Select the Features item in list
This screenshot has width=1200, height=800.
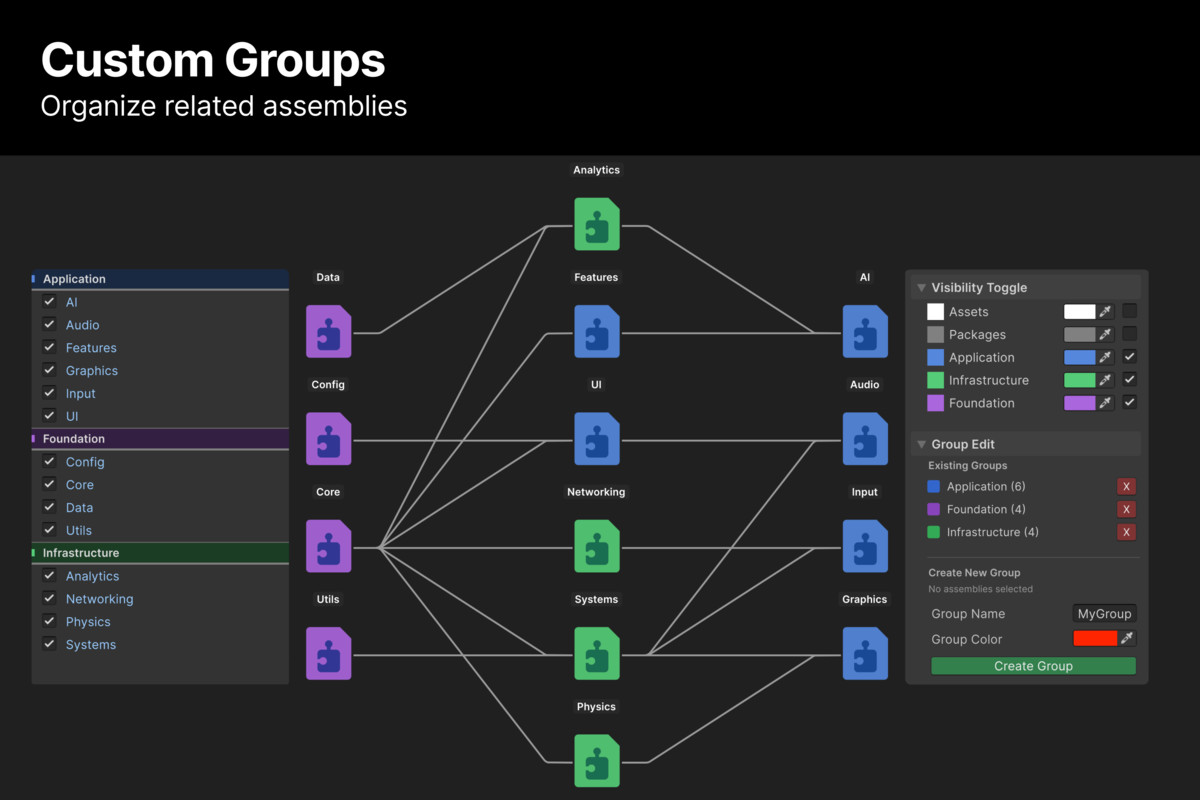coord(91,348)
